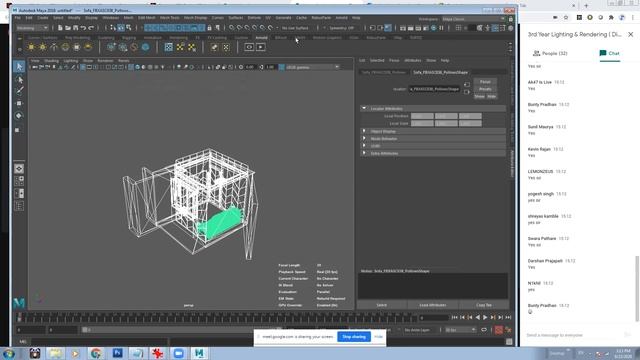
Task: Expand the Node Behavior section
Action: (364, 138)
